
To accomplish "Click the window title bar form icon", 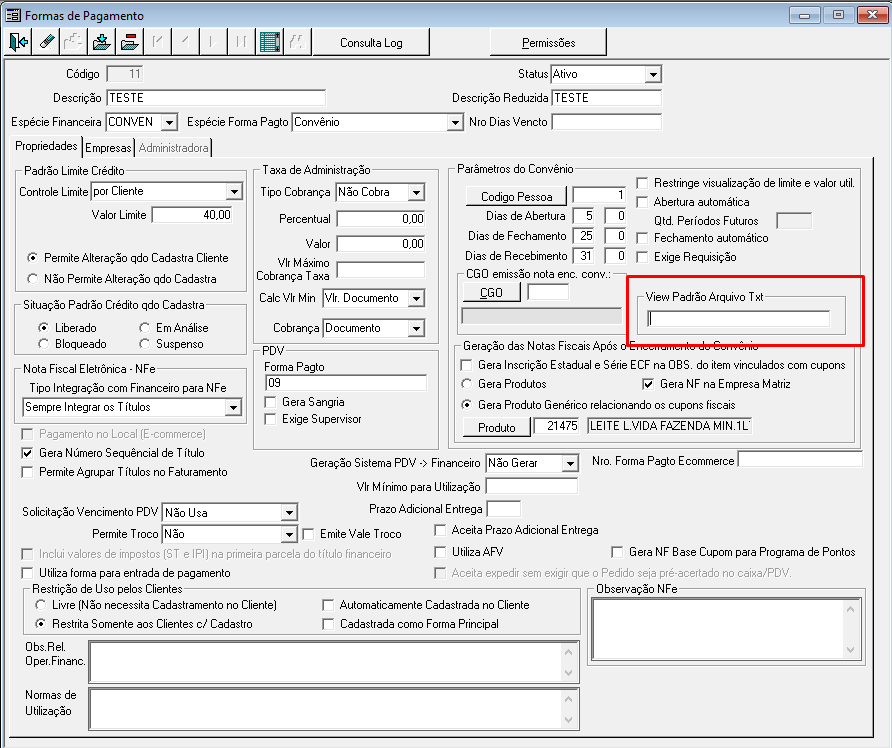I will [13, 15].
